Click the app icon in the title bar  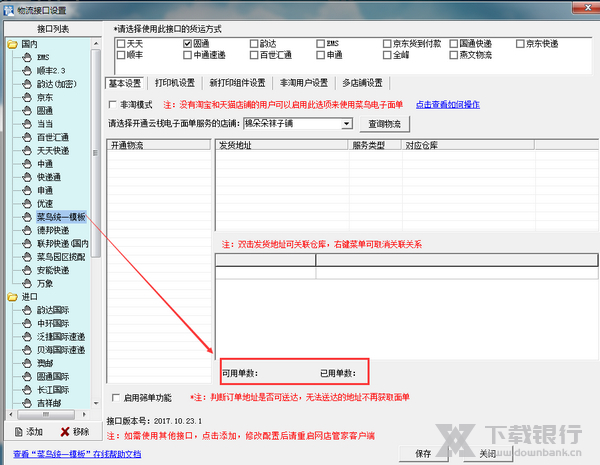click(8, 10)
